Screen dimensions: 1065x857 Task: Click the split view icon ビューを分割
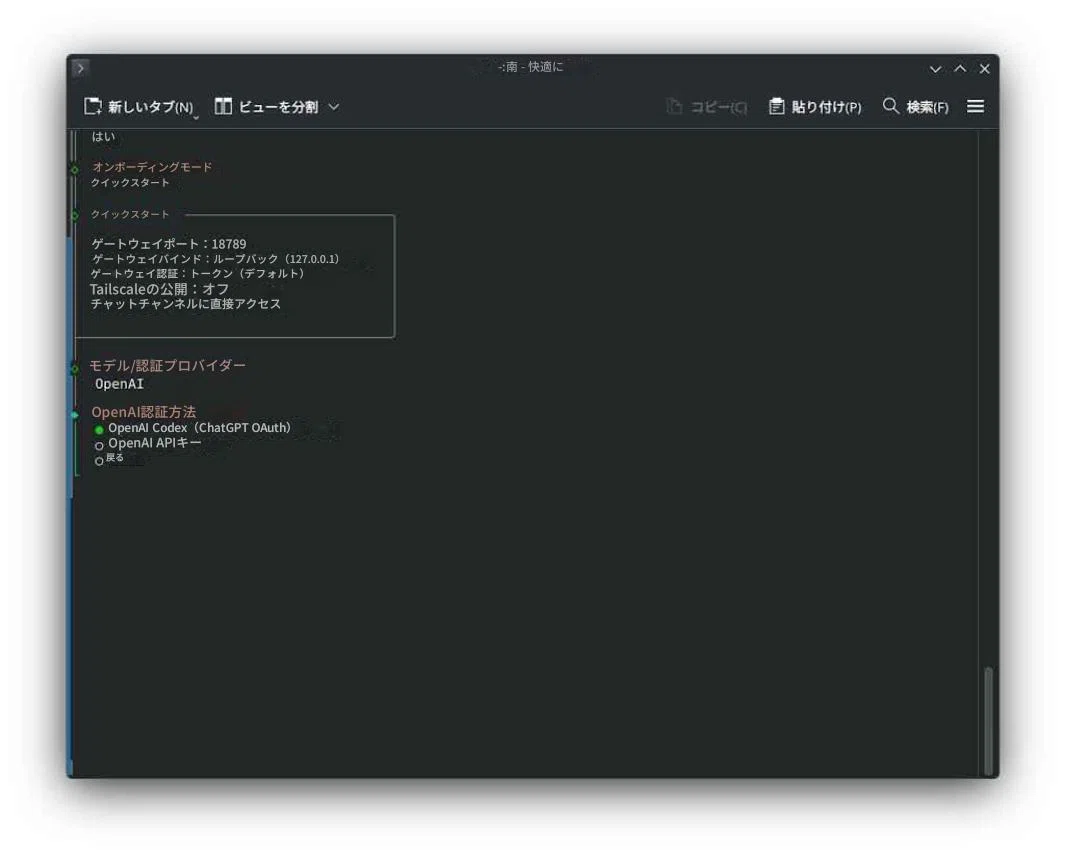tap(223, 106)
